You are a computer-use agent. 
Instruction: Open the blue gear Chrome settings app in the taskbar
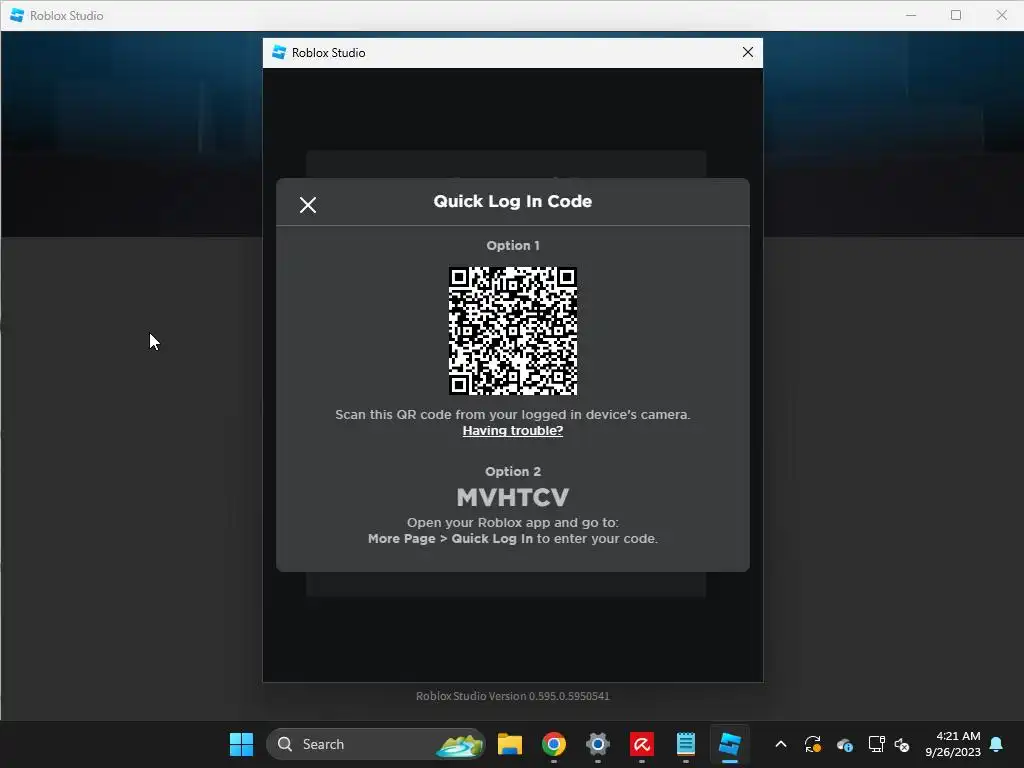pyautogui.click(x=598, y=744)
